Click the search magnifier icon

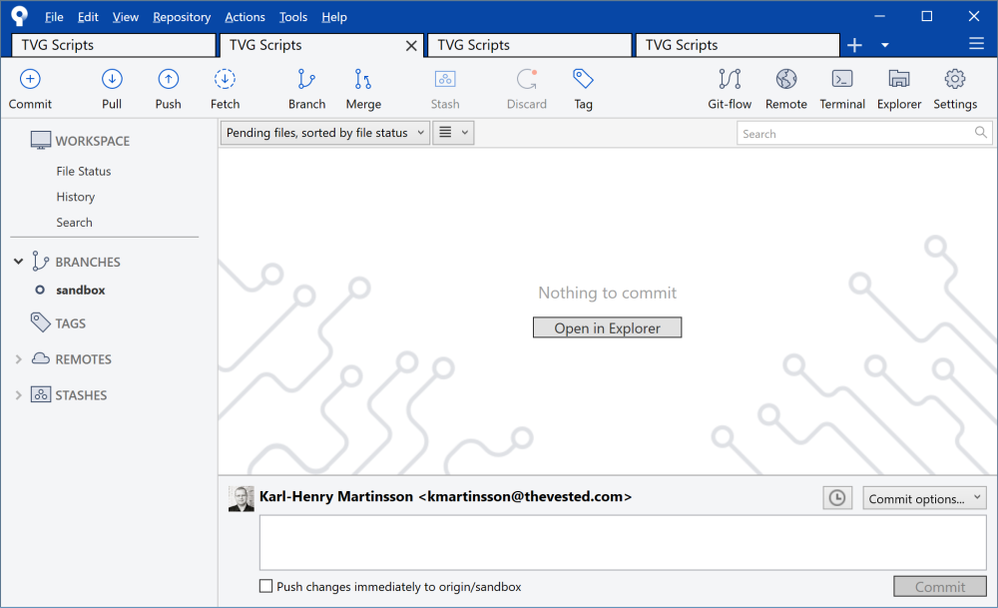pyautogui.click(x=981, y=132)
